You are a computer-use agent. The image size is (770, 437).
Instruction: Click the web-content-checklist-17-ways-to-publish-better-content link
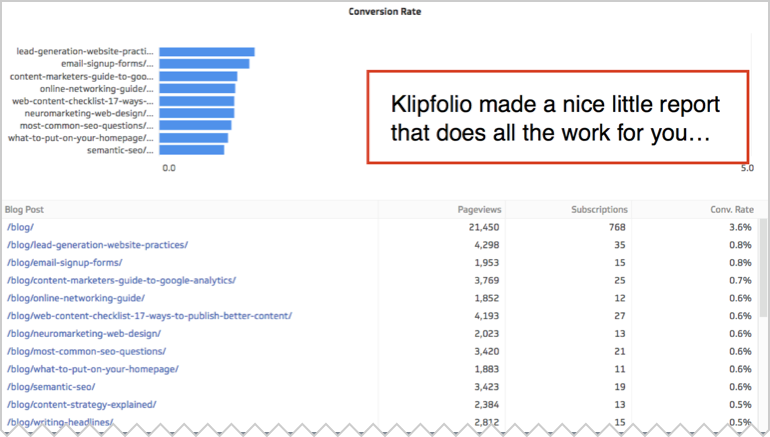coord(149,316)
